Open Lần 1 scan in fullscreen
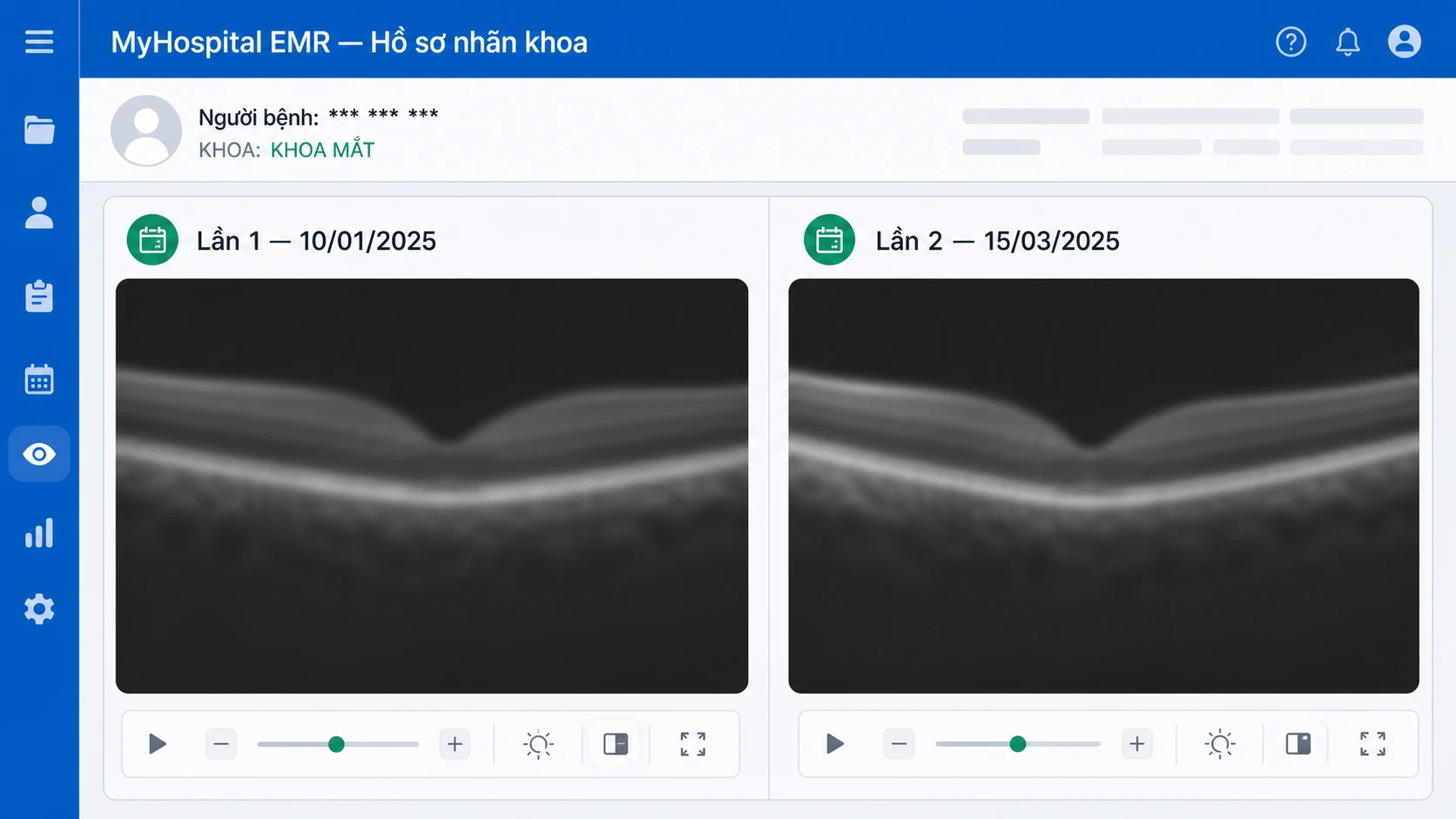This screenshot has width=1456, height=819. tap(693, 744)
